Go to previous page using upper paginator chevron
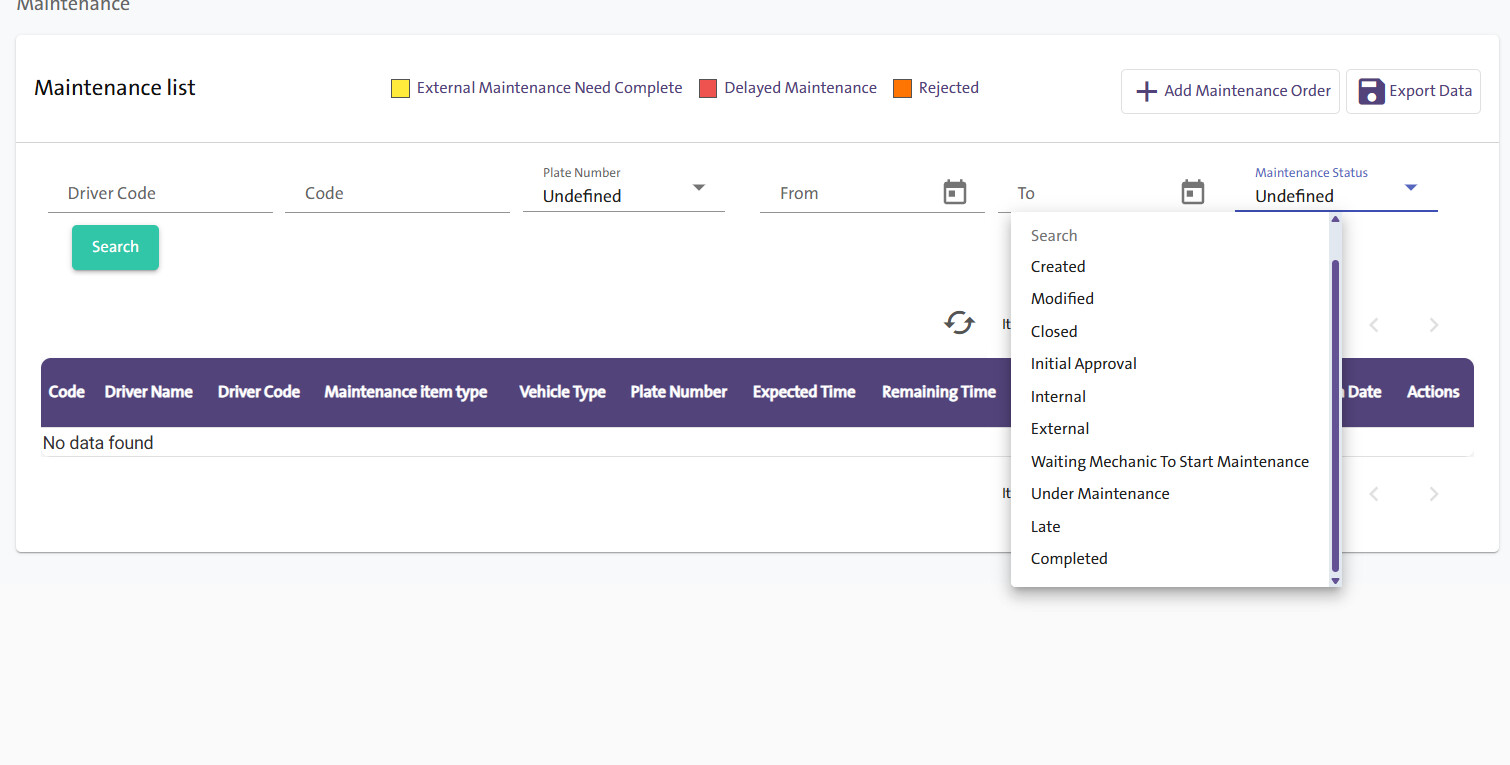The width and height of the screenshot is (1510, 765). (1374, 325)
